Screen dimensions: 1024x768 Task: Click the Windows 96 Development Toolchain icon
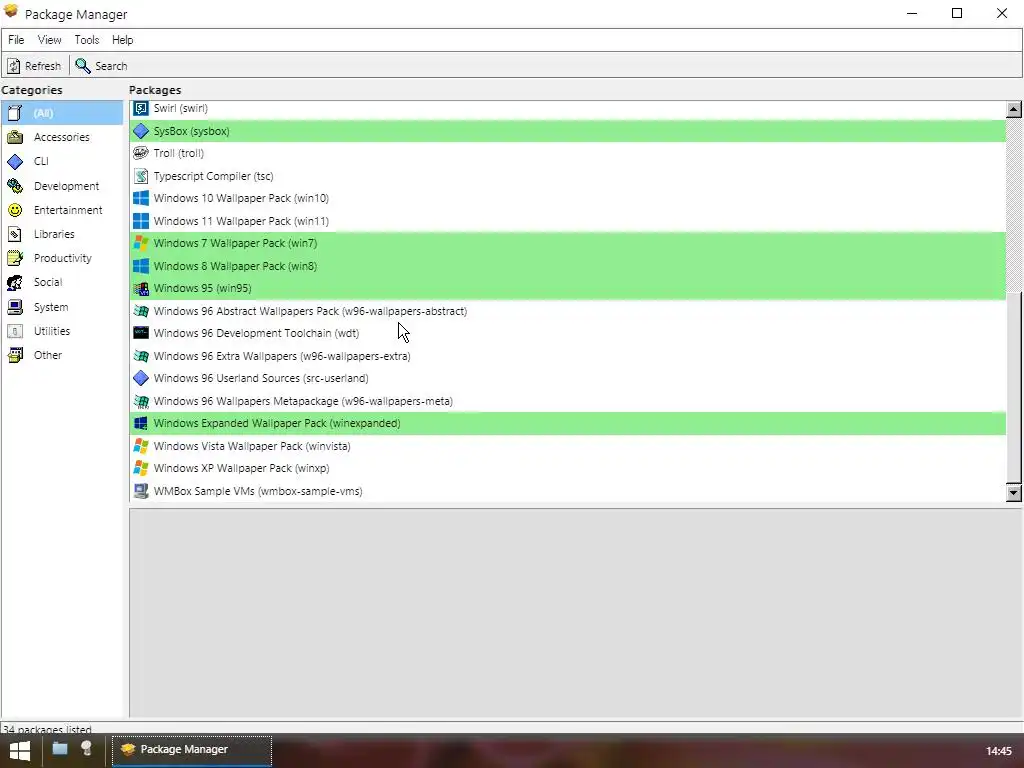point(140,333)
